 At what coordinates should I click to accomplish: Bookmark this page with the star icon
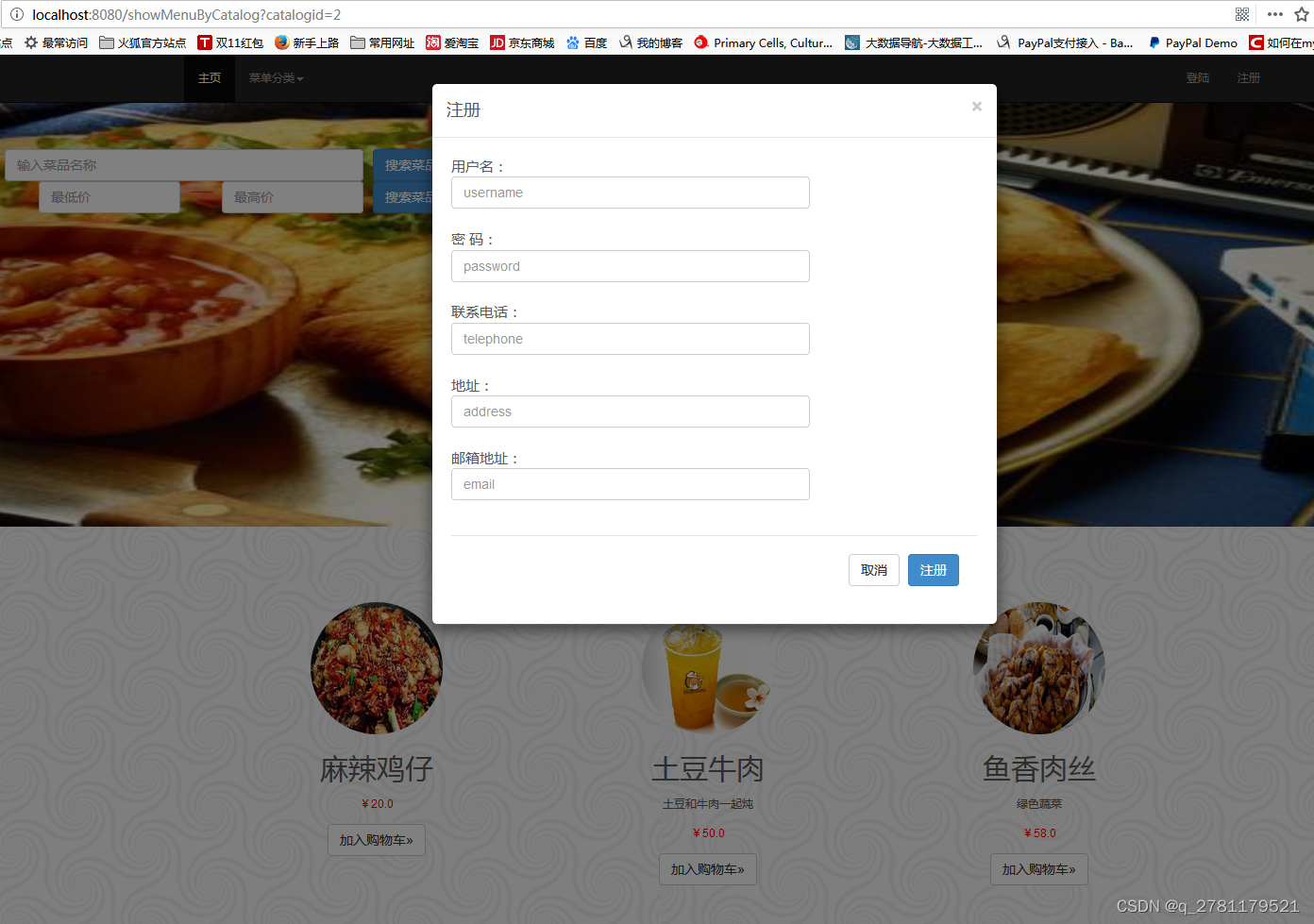pos(1302,14)
